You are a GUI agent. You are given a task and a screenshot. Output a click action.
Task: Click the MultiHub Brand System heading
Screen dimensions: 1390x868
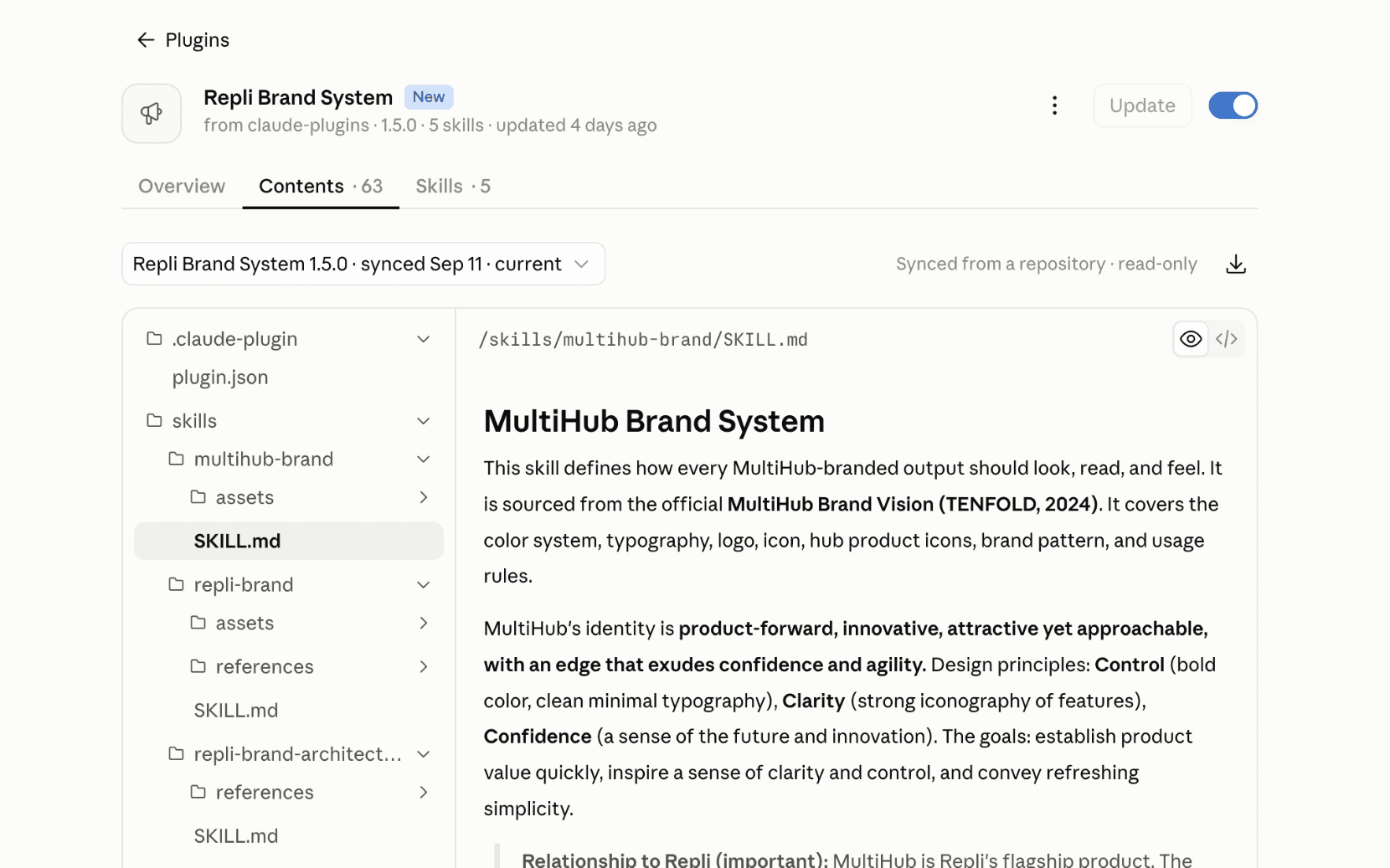point(654,421)
